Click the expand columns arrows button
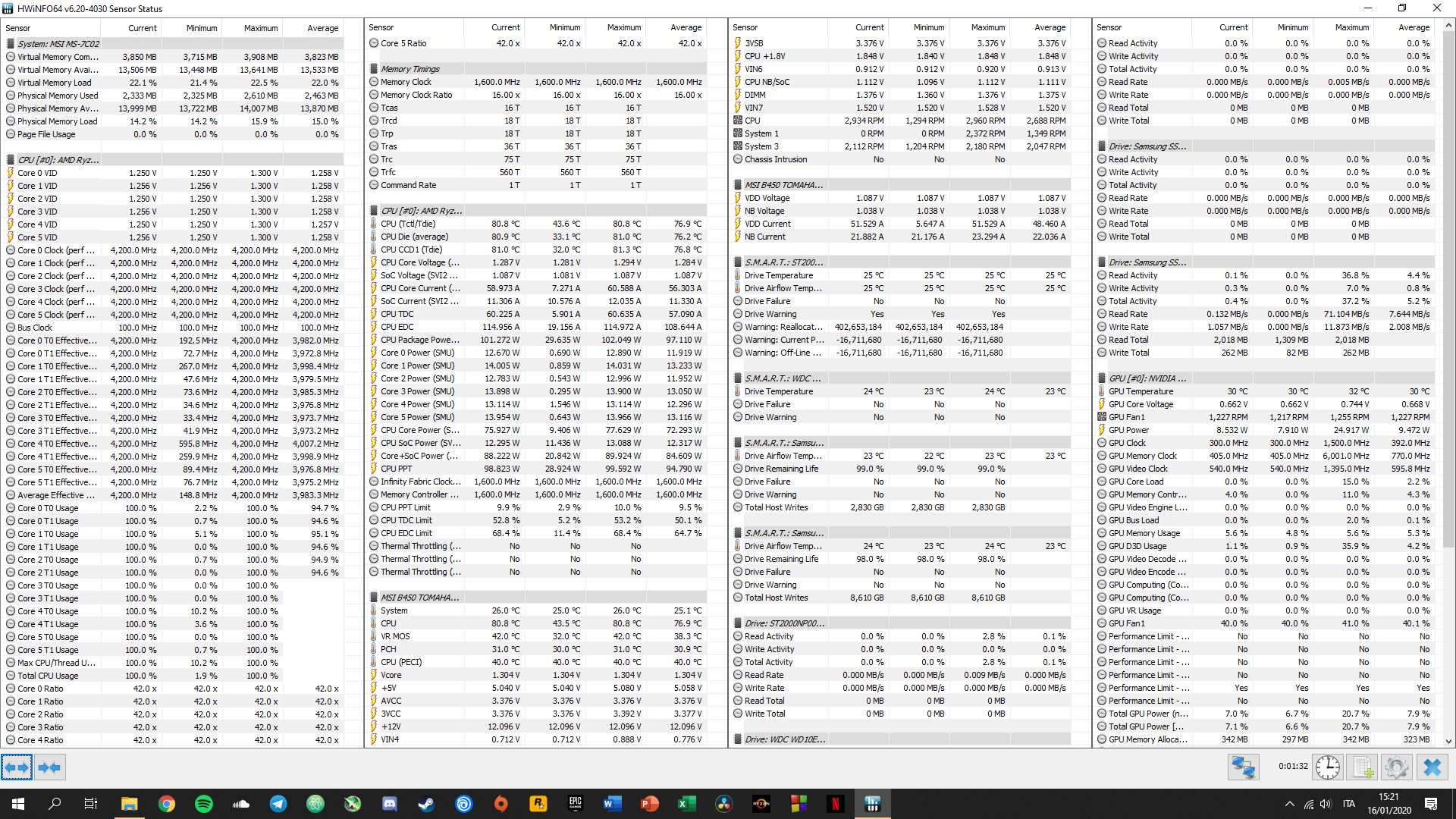This screenshot has height=819, width=1456. (x=17, y=767)
